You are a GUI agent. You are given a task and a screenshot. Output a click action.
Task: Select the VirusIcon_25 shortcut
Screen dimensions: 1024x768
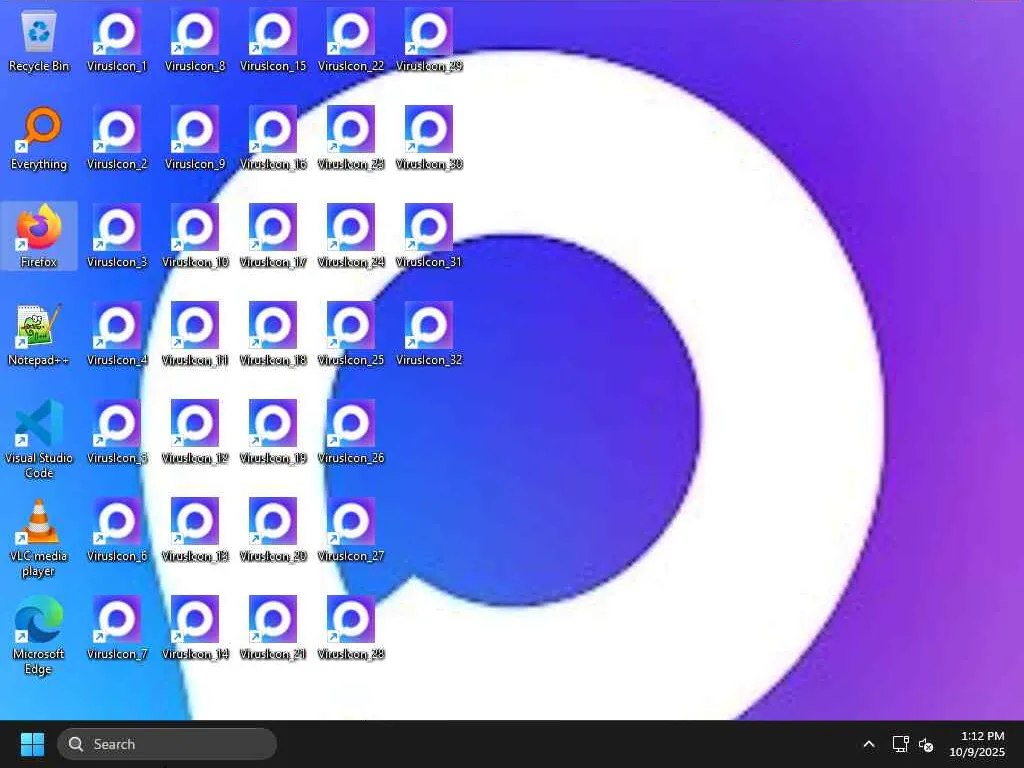(x=351, y=334)
